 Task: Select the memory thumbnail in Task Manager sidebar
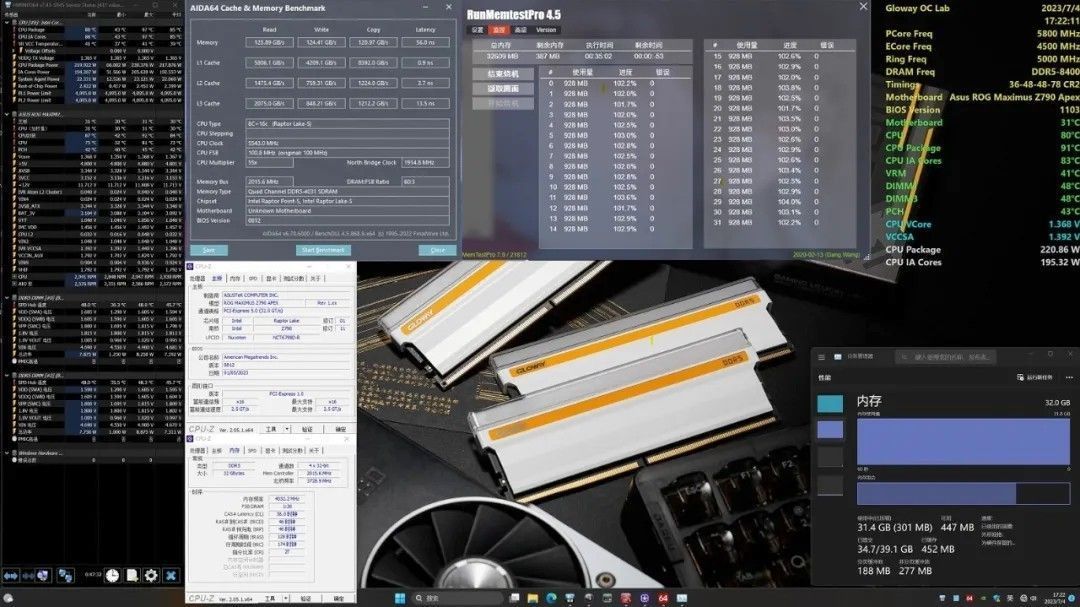(x=831, y=430)
